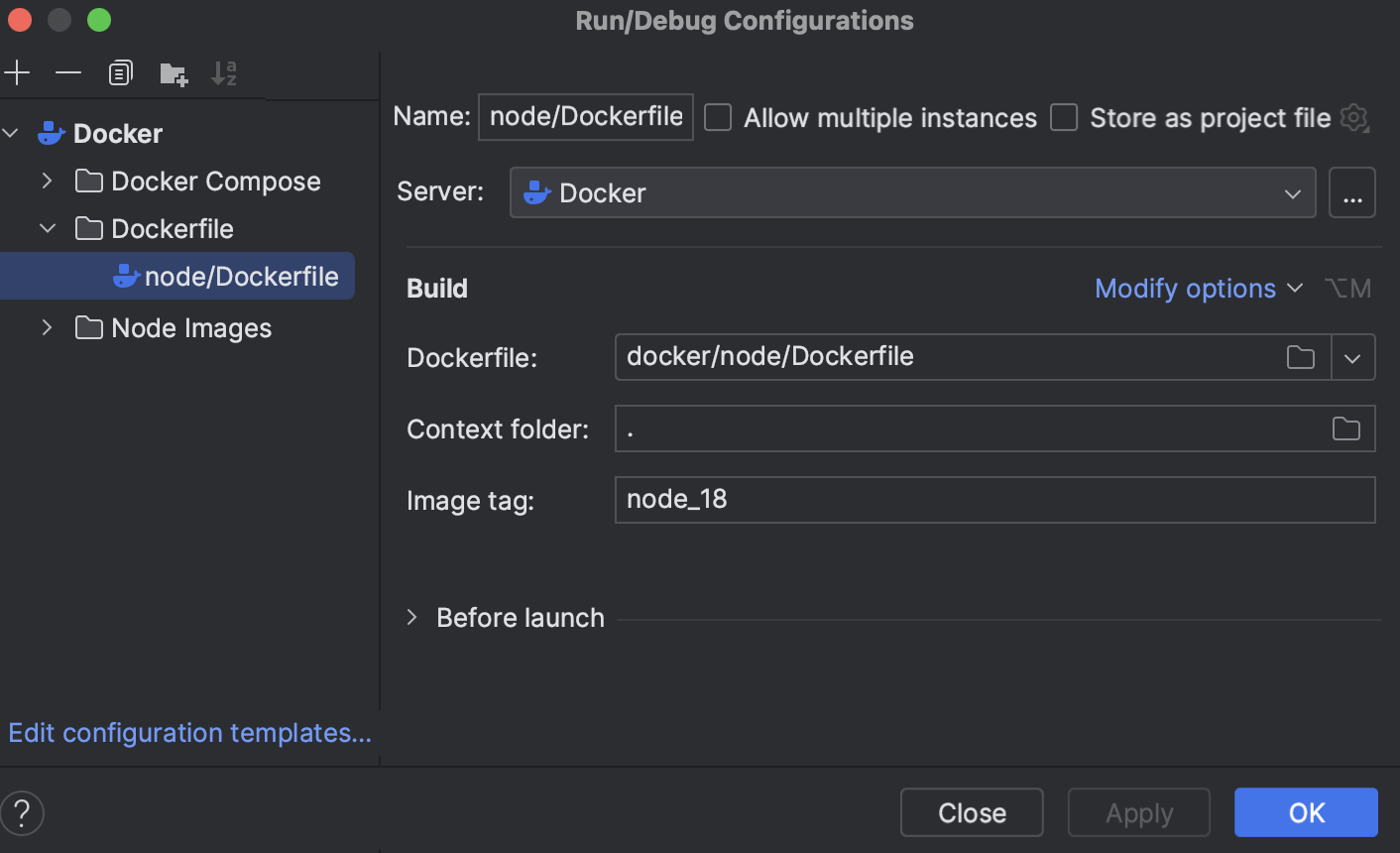The width and height of the screenshot is (1400, 853).
Task: Expand the Before launch section
Action: tap(412, 618)
